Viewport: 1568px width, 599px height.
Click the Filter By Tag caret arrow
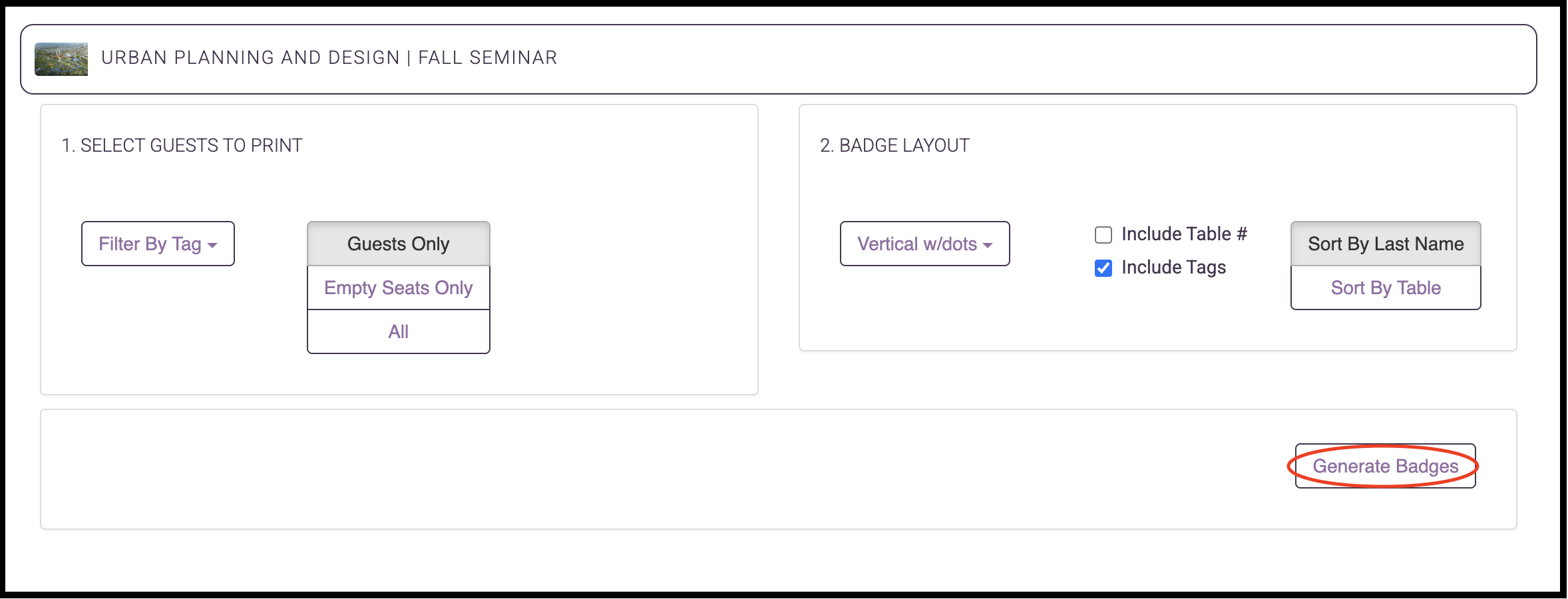[212, 246]
